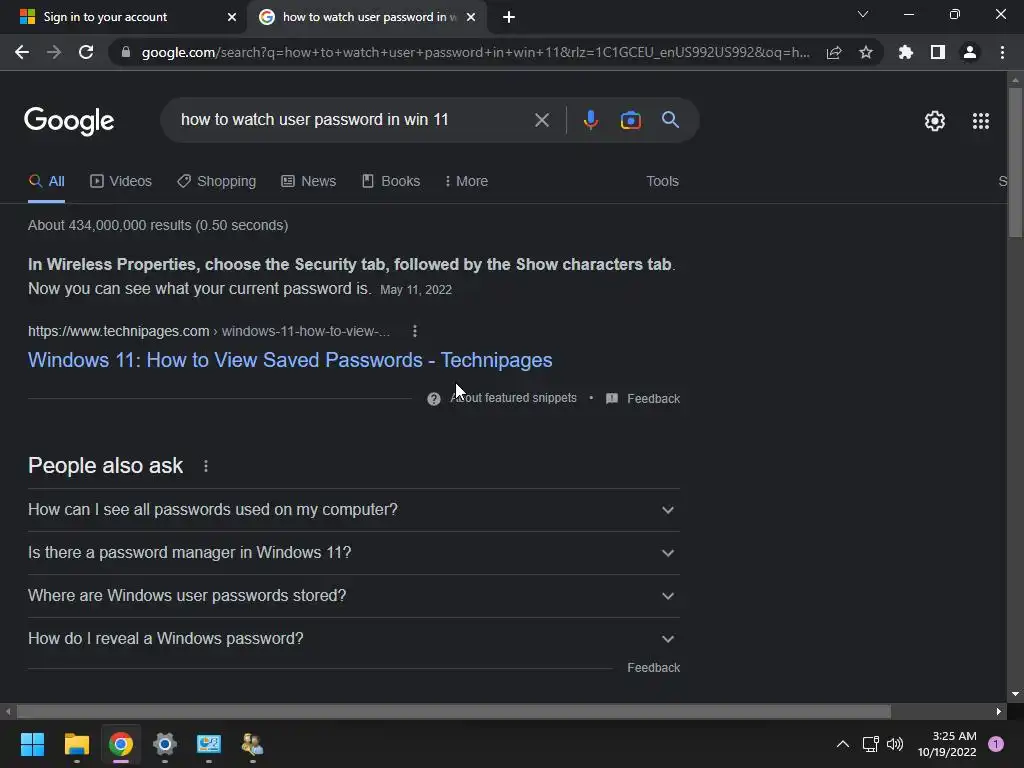Start voice search with microphone
Image resolution: width=1024 pixels, height=768 pixels.
[590, 120]
